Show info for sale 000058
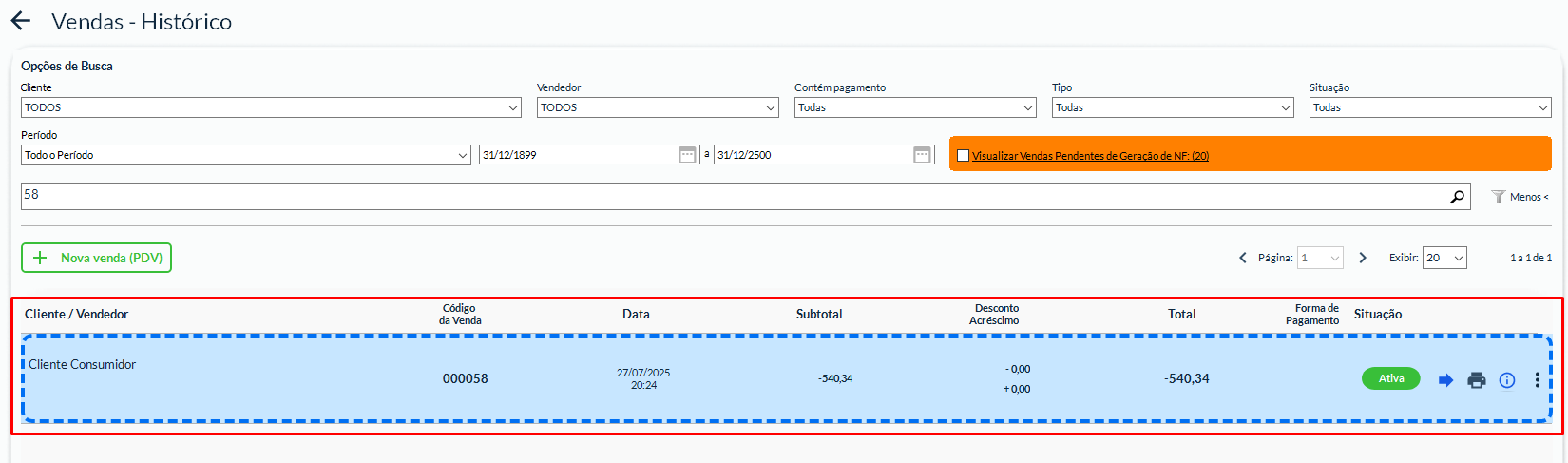 coord(1507,380)
